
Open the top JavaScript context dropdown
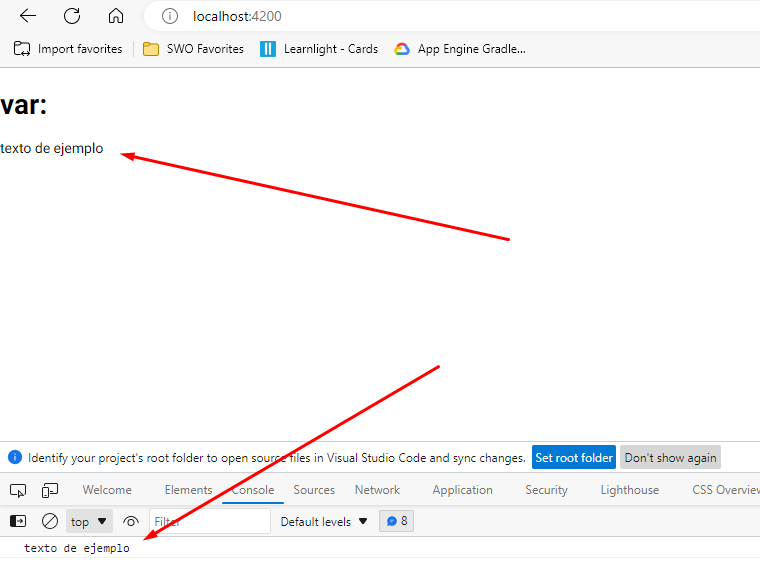(x=89, y=521)
